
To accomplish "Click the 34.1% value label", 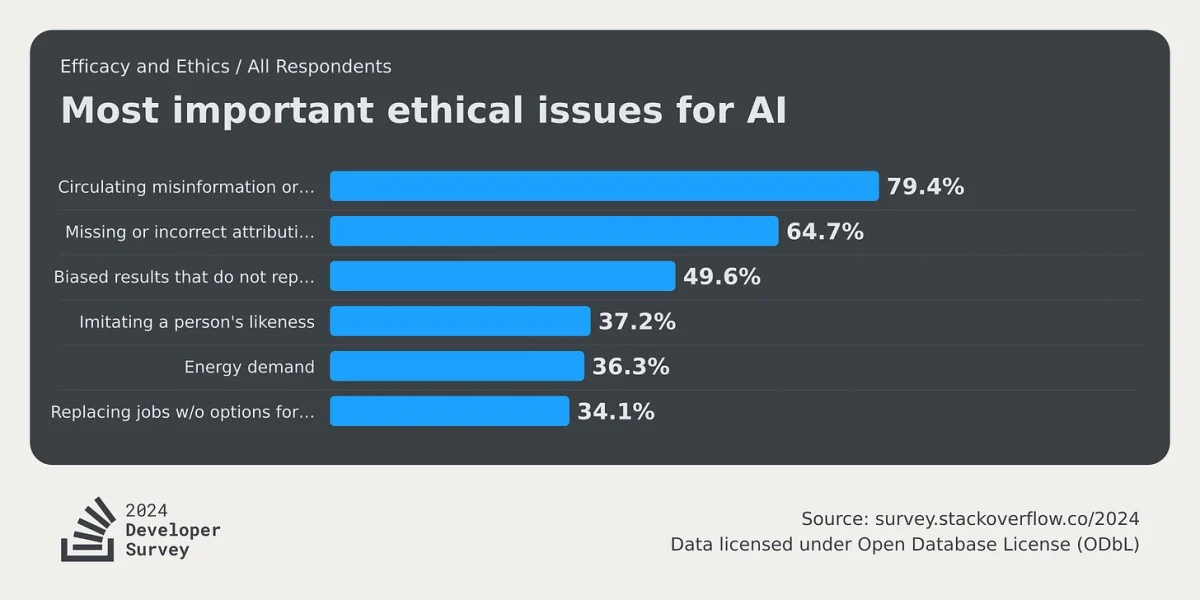I will click(x=616, y=411).
